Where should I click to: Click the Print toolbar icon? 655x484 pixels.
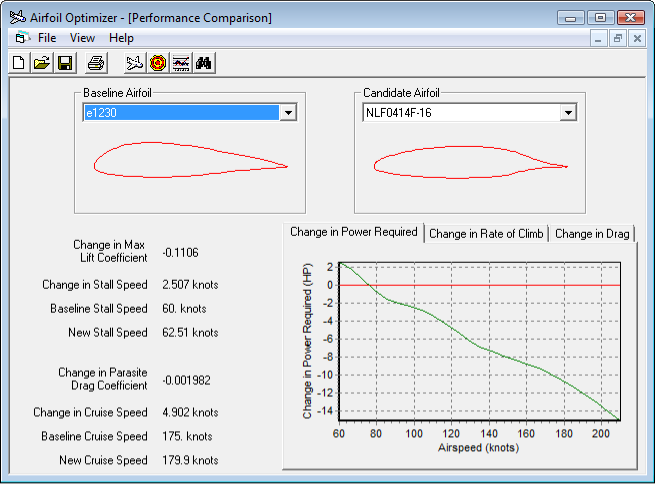click(95, 63)
